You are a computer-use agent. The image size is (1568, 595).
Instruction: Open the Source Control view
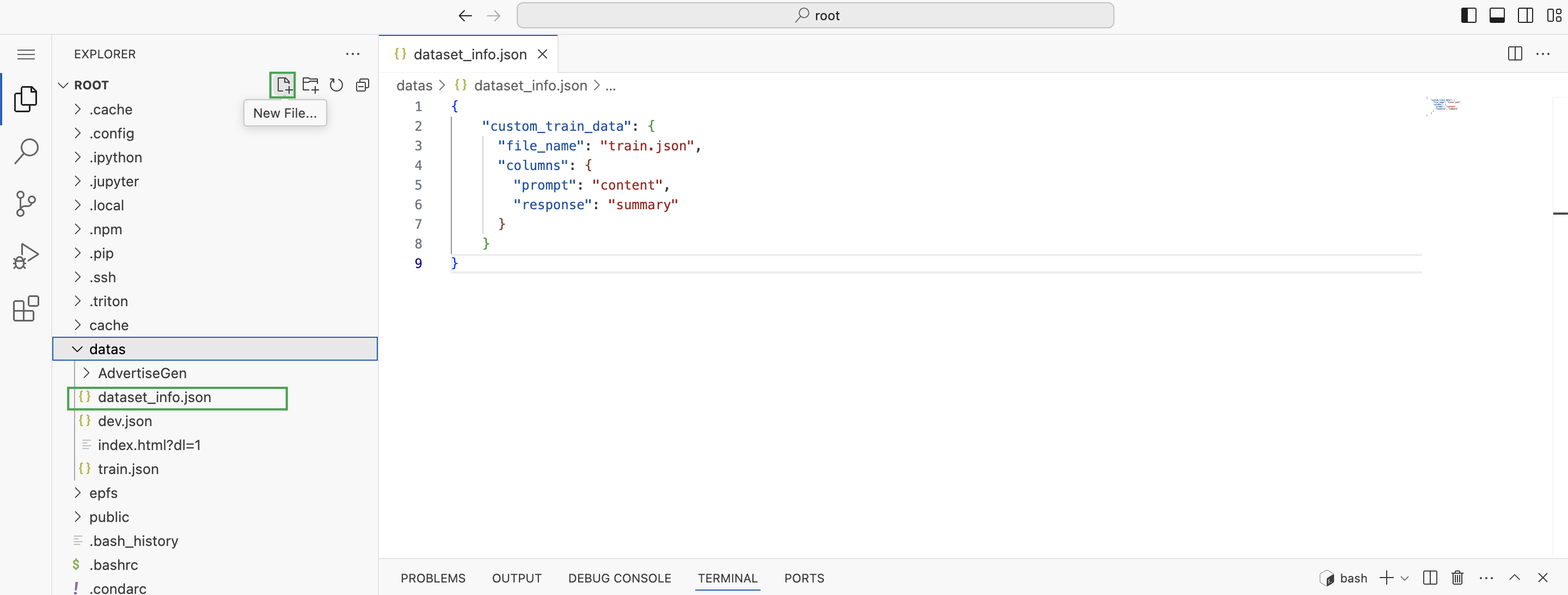coord(26,203)
